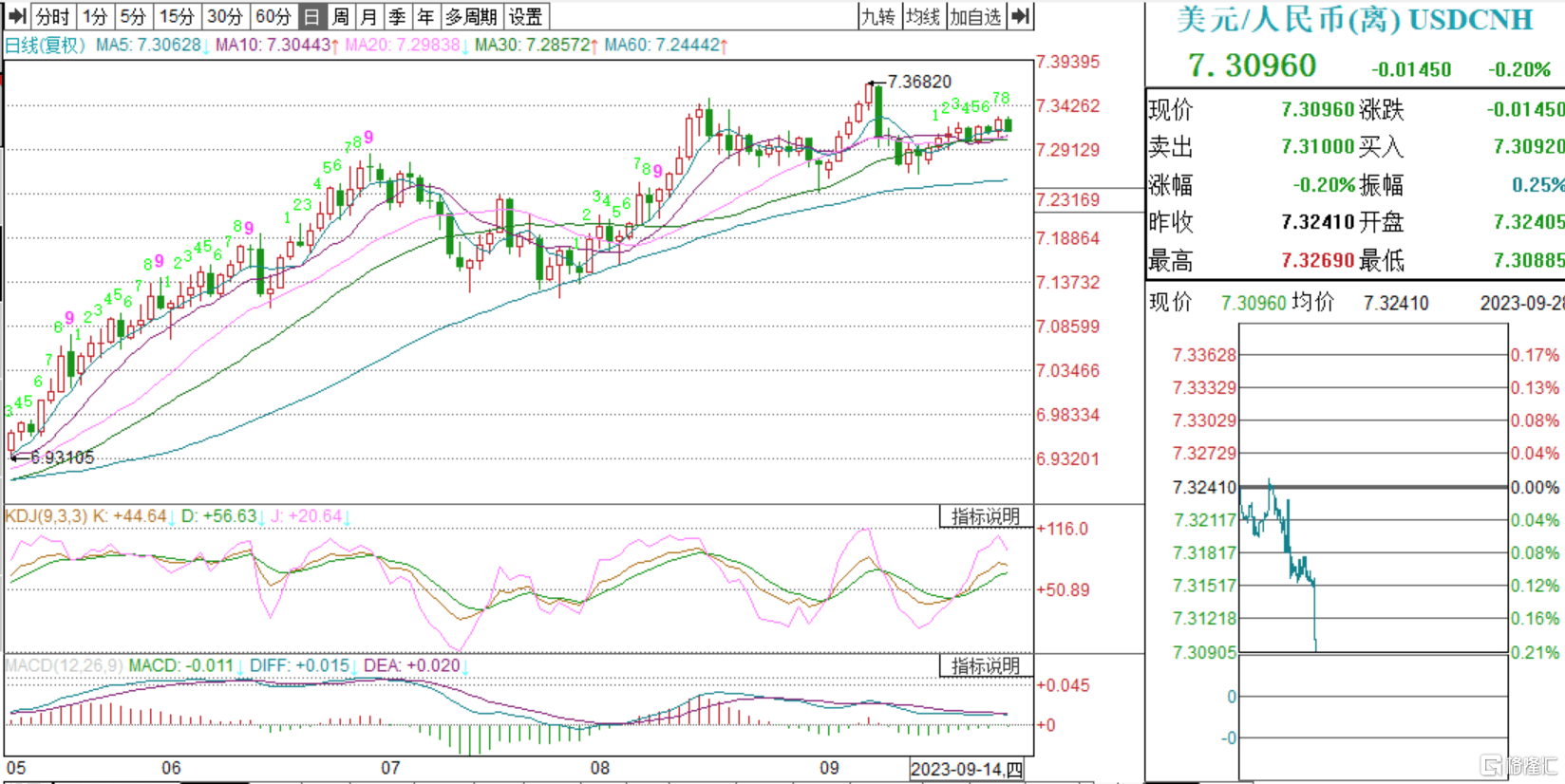Choose the 15分 chart period
This screenshot has height=784, width=1565.
(176, 16)
